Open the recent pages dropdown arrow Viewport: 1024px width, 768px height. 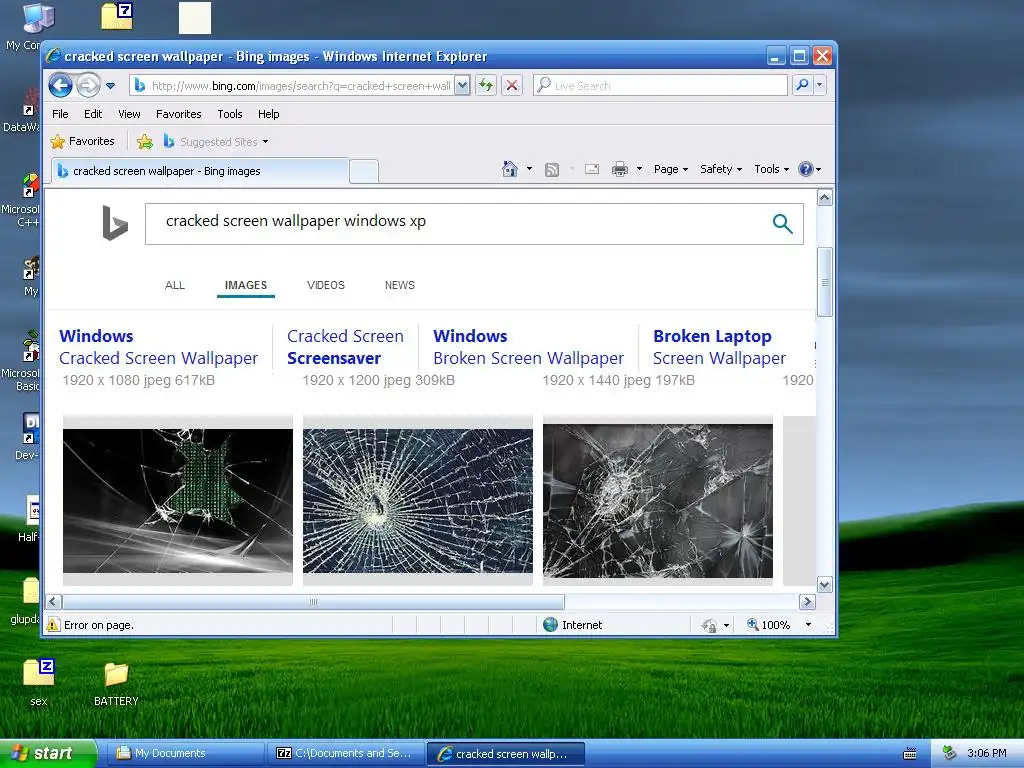coord(110,86)
